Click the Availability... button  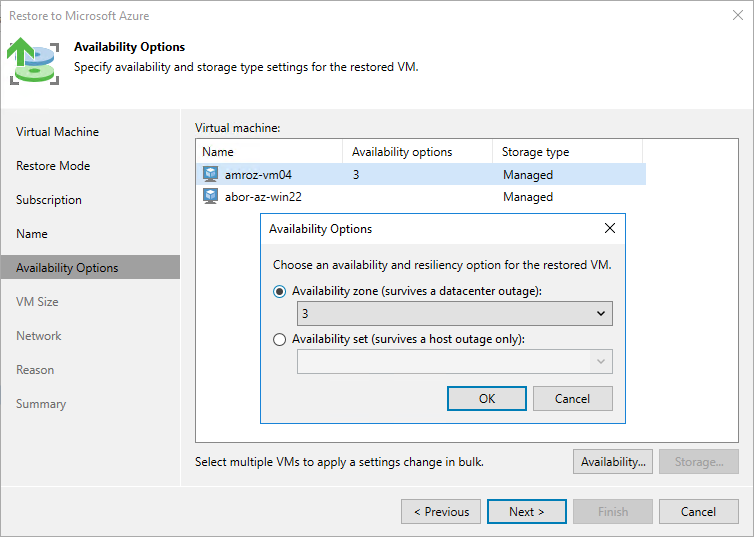click(x=614, y=462)
